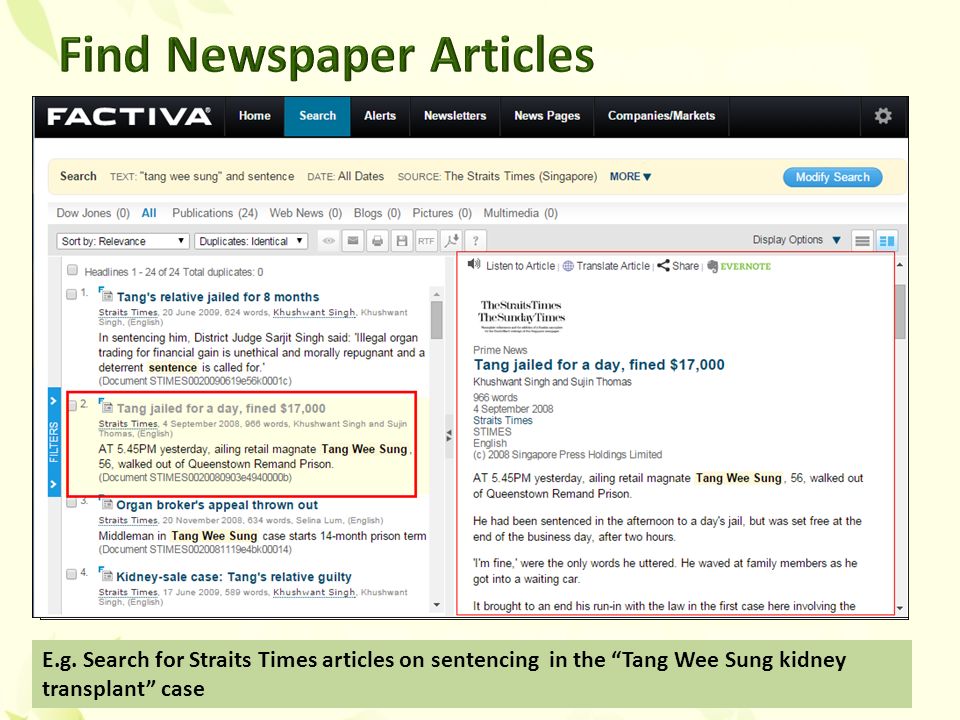Email selected articles with envelope icon

[353, 241]
